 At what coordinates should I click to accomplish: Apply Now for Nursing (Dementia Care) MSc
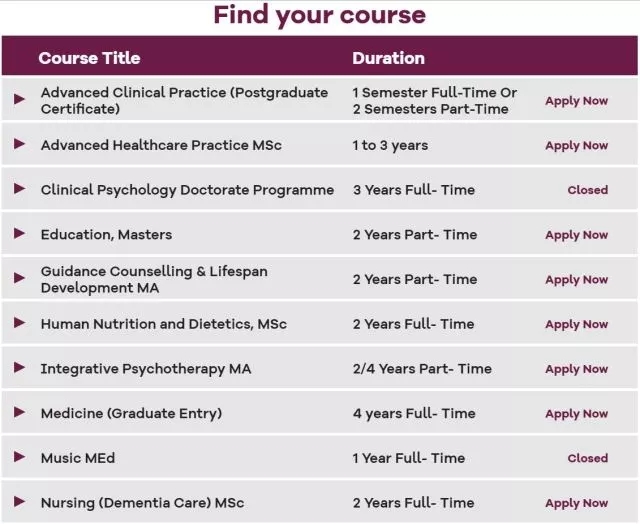tap(576, 503)
